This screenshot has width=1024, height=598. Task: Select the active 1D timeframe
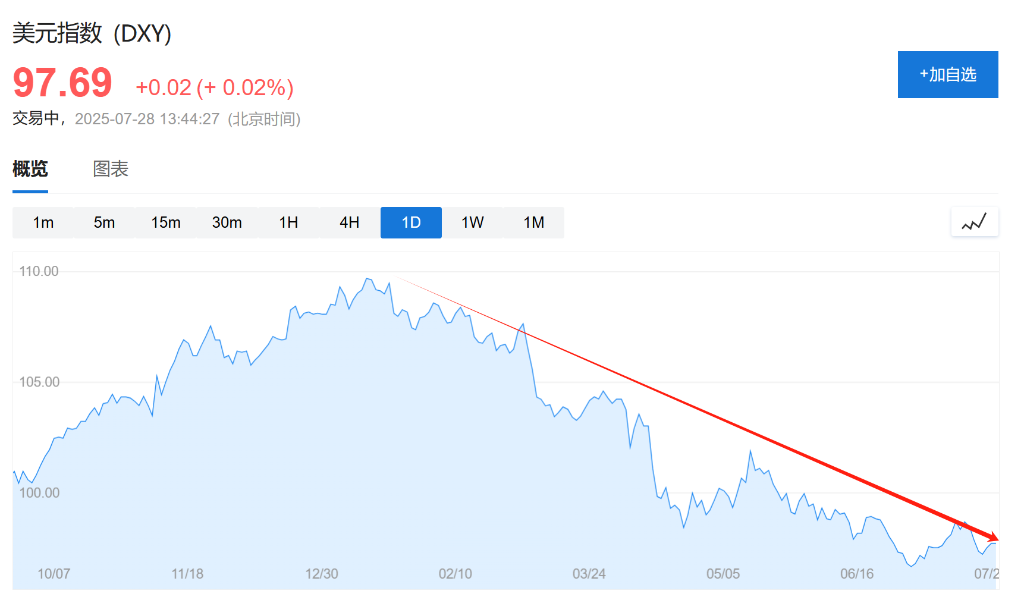tap(411, 222)
